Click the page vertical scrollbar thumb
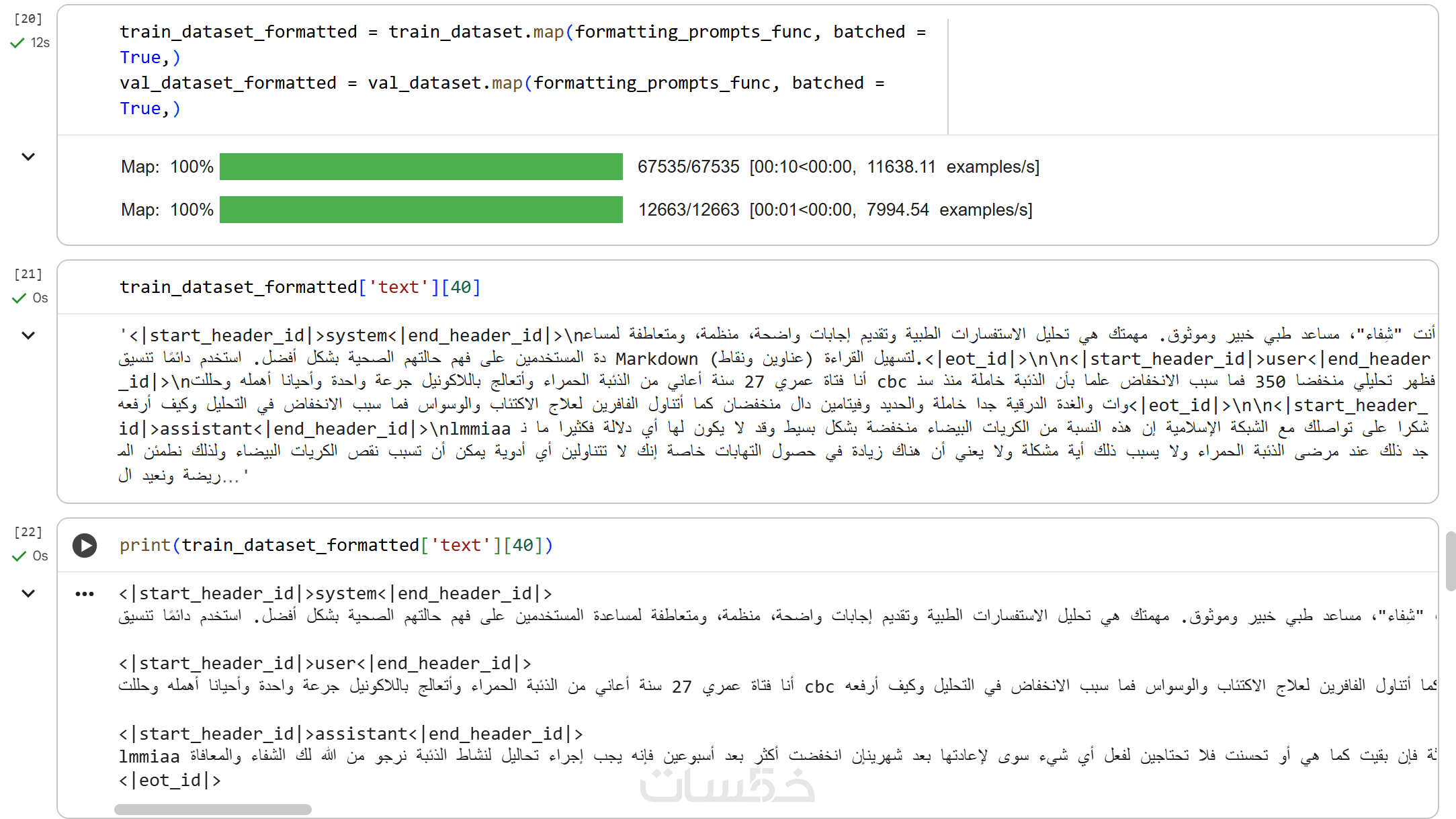 click(1450, 561)
